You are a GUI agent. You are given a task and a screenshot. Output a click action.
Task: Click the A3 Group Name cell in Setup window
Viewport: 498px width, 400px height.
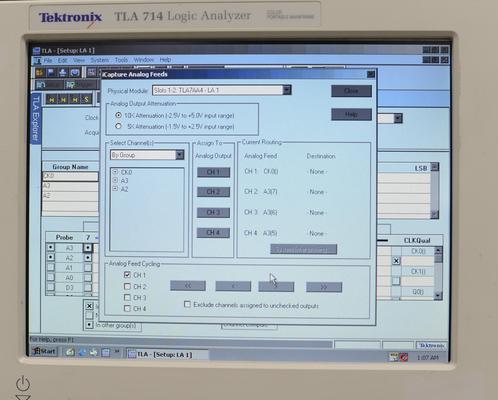70,186
